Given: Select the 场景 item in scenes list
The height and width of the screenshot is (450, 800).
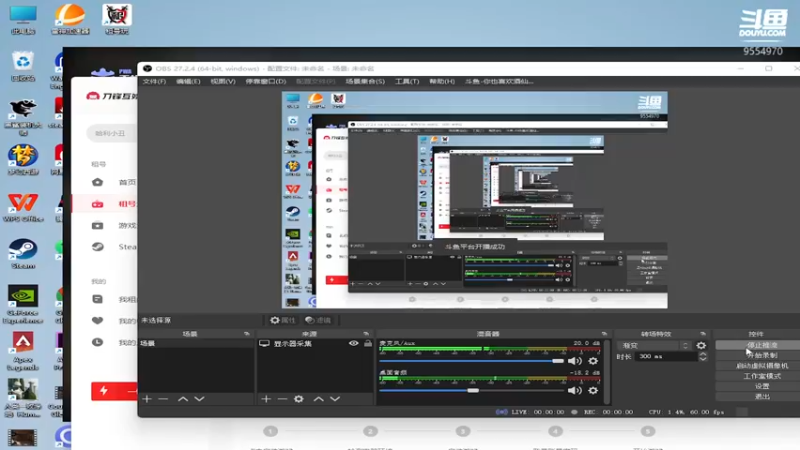Looking at the screenshot, I should [x=196, y=343].
